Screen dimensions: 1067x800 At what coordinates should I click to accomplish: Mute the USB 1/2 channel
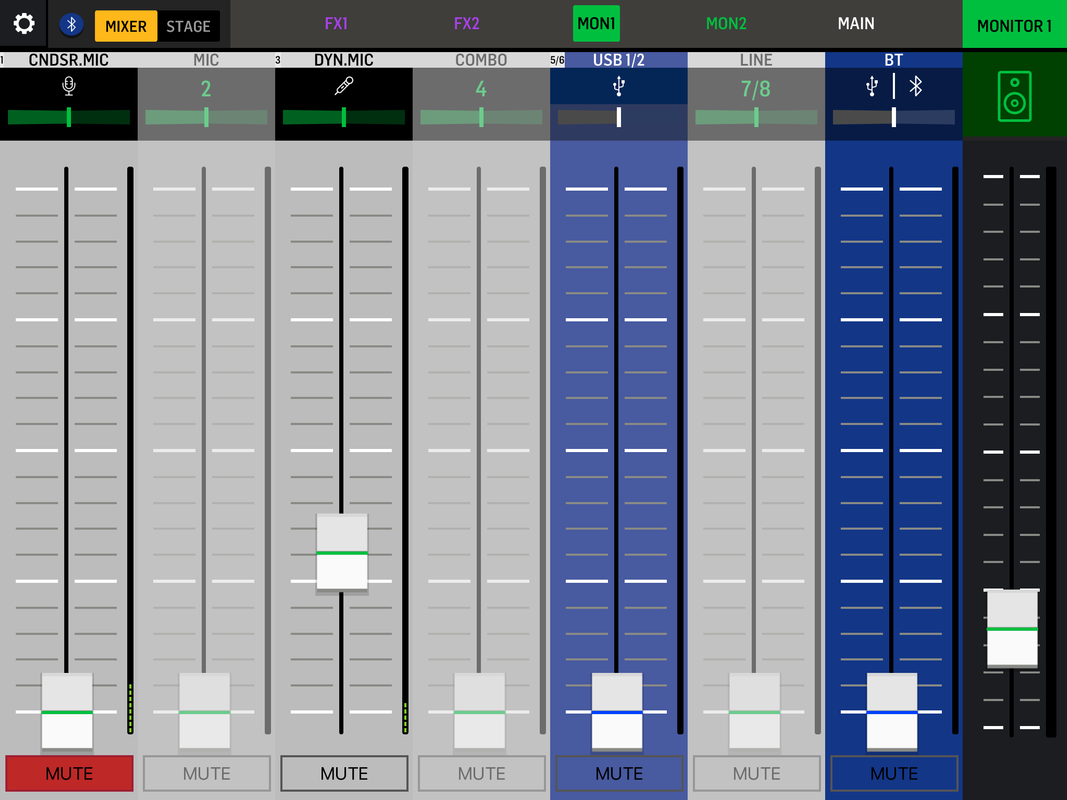point(619,773)
